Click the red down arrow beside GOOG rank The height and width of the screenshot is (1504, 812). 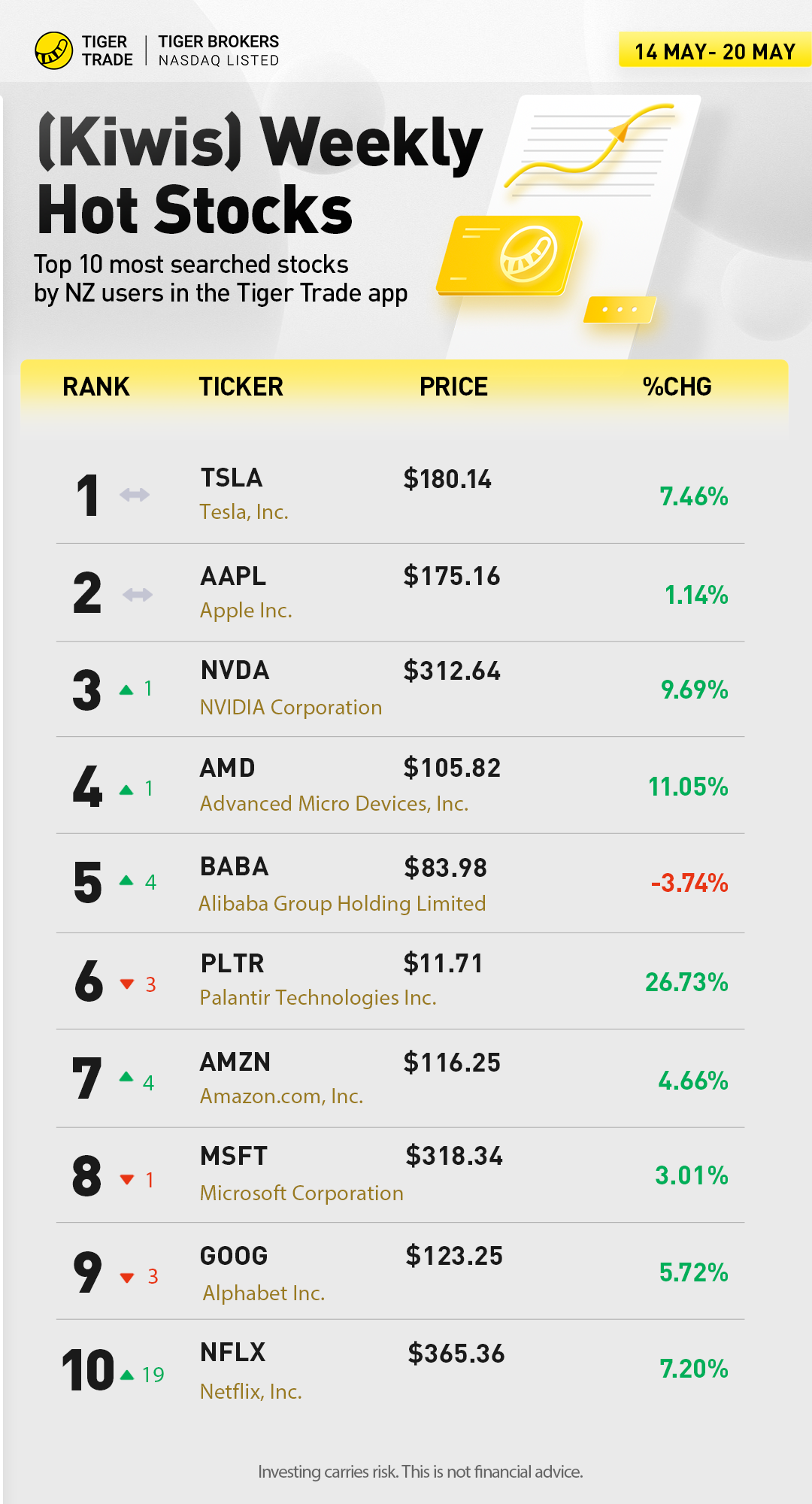point(127,1278)
